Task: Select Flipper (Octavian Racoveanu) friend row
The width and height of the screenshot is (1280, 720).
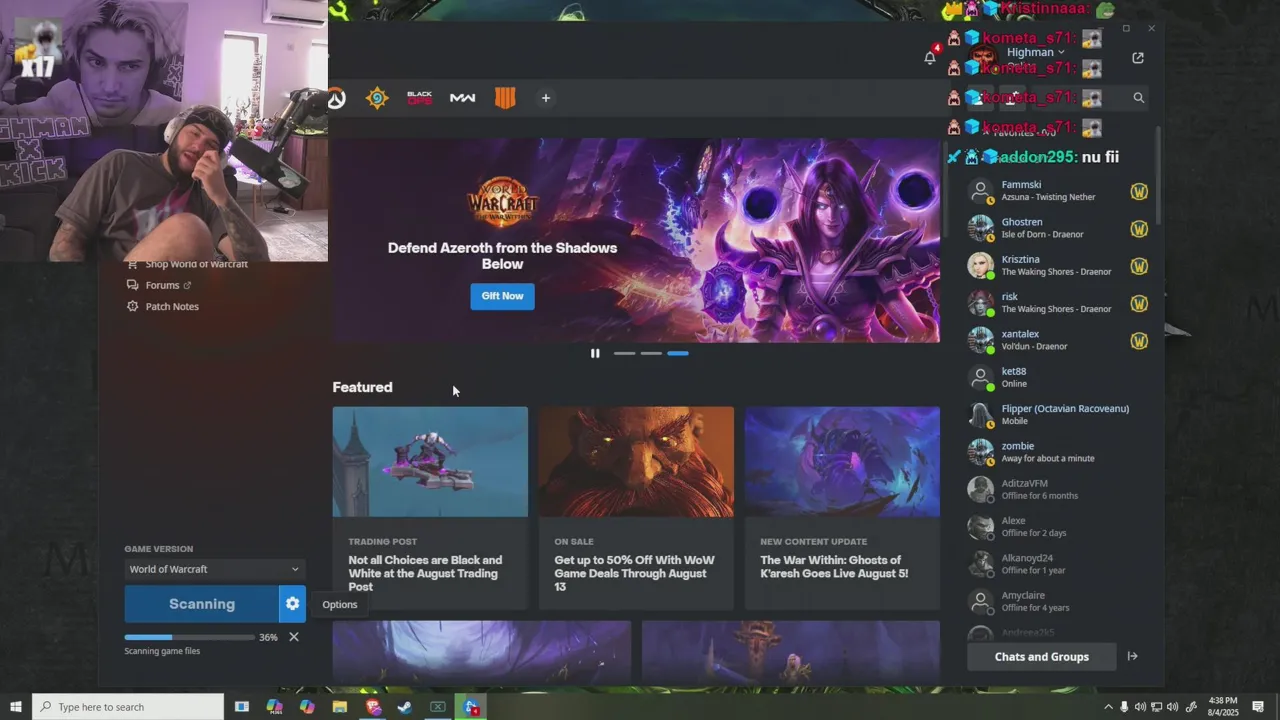Action: click(x=1057, y=415)
